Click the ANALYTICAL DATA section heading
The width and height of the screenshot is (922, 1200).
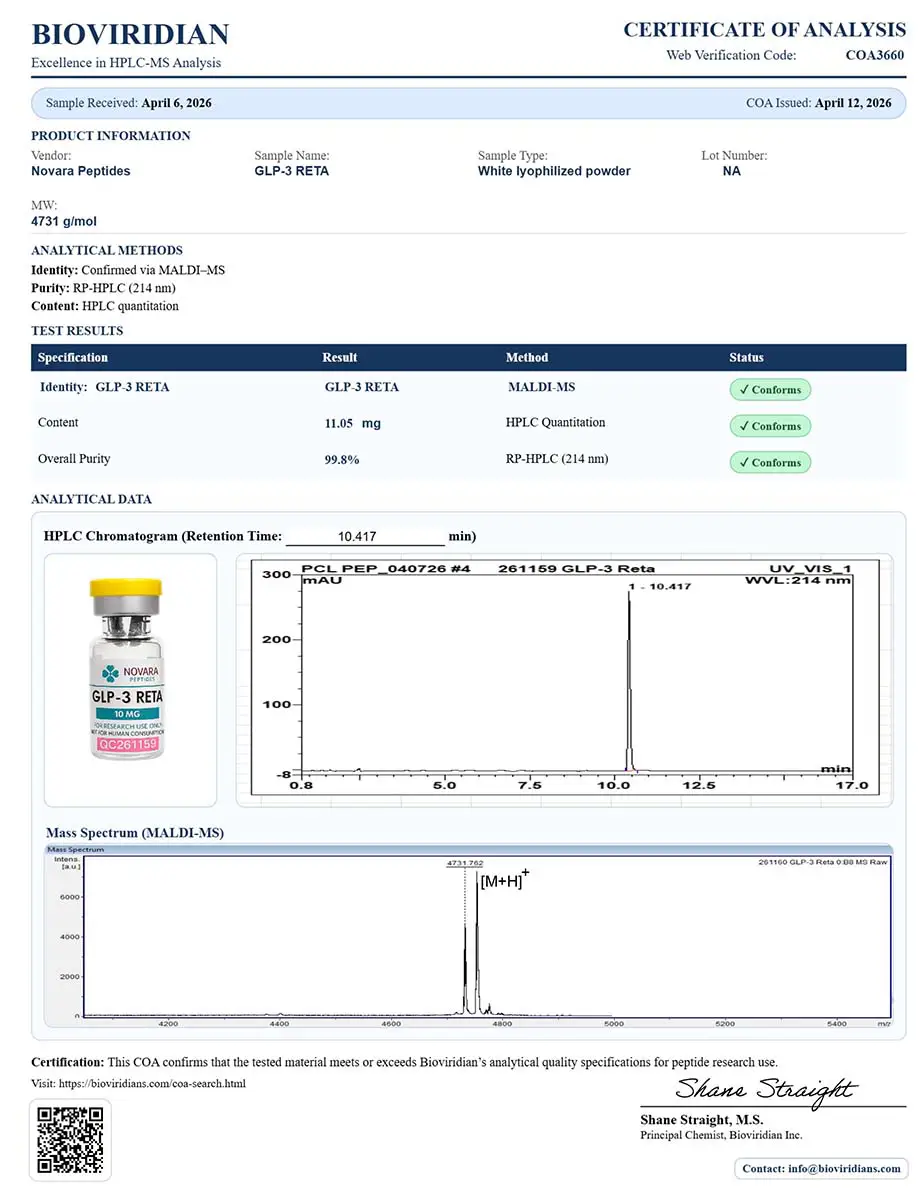(92, 499)
